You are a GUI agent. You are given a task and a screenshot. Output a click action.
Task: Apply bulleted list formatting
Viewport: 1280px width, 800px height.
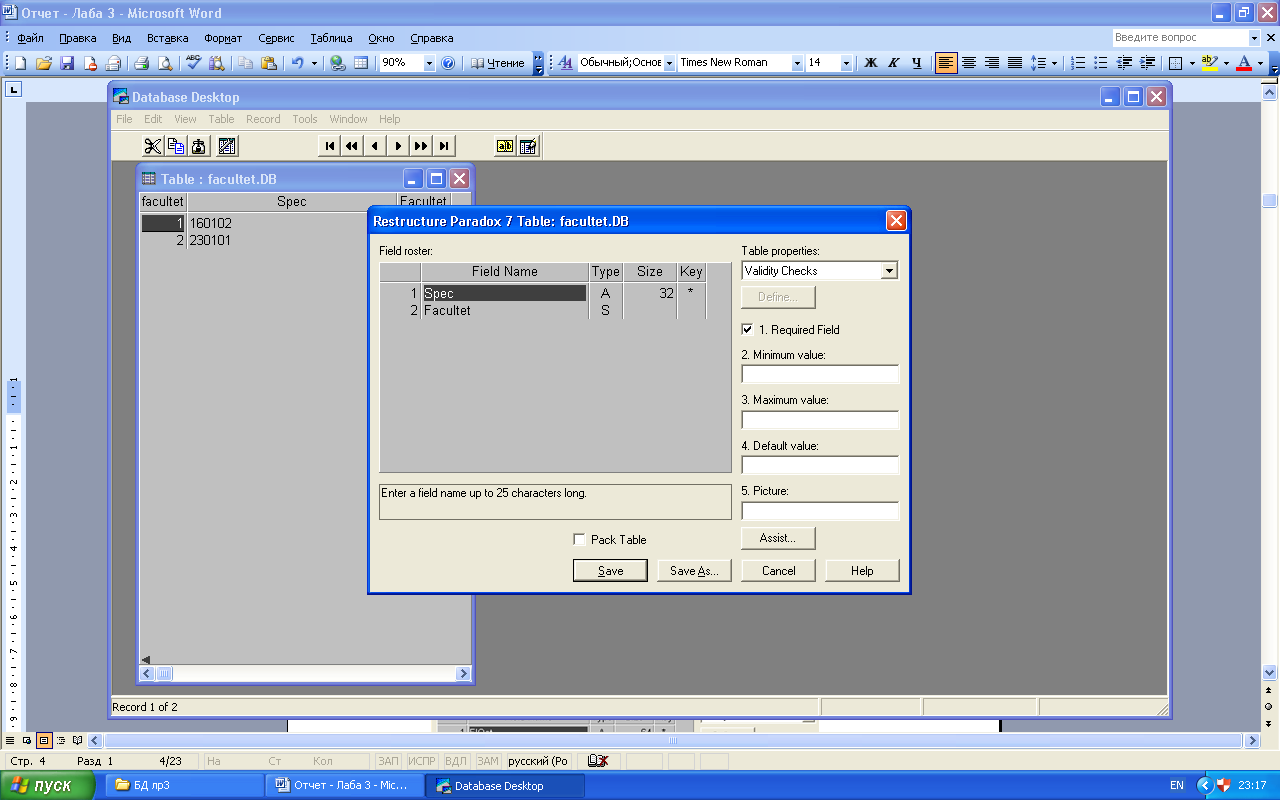pyautogui.click(x=1101, y=63)
